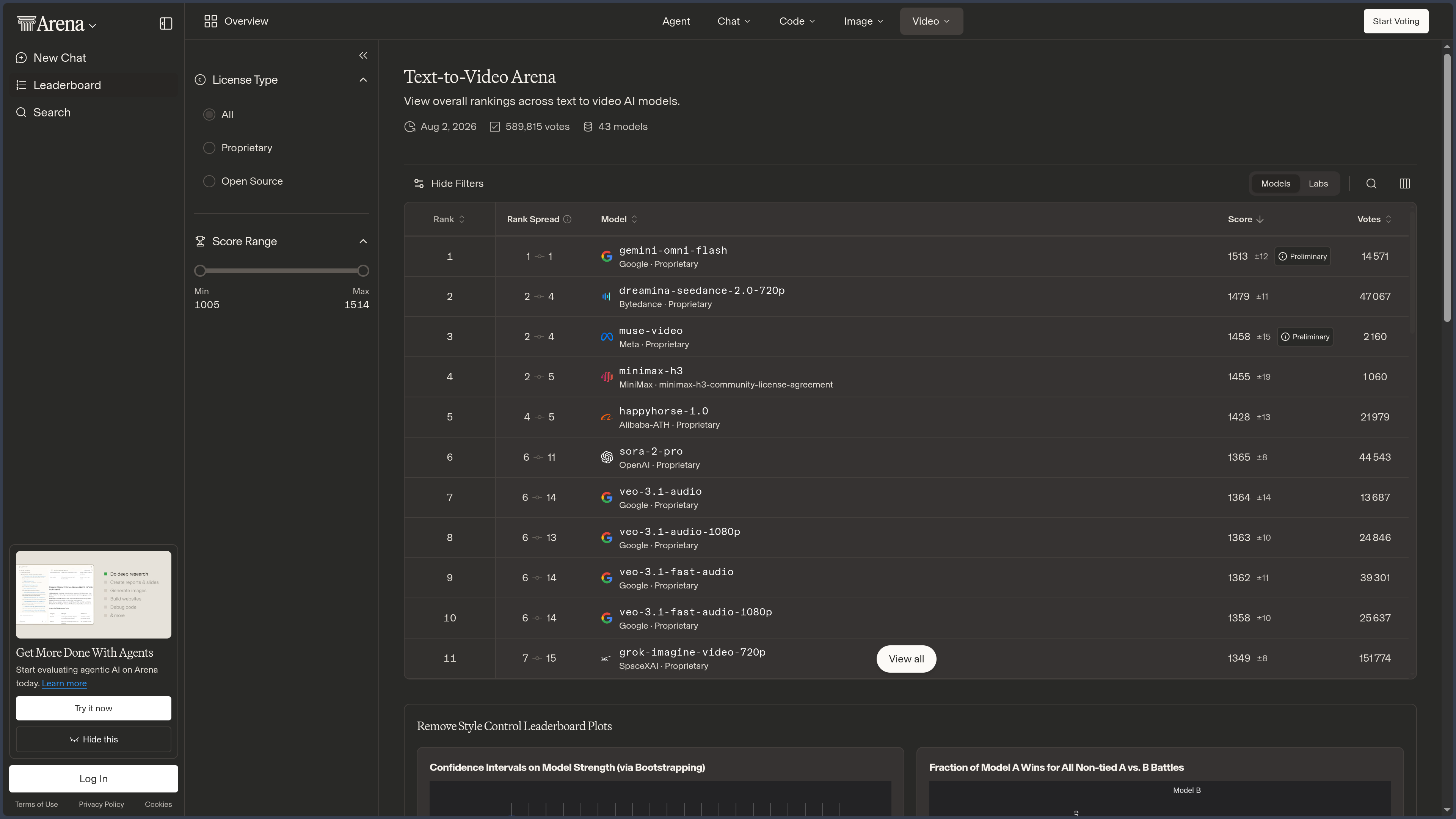Image resolution: width=1456 pixels, height=819 pixels.
Task: Click the Log In button
Action: (93, 778)
